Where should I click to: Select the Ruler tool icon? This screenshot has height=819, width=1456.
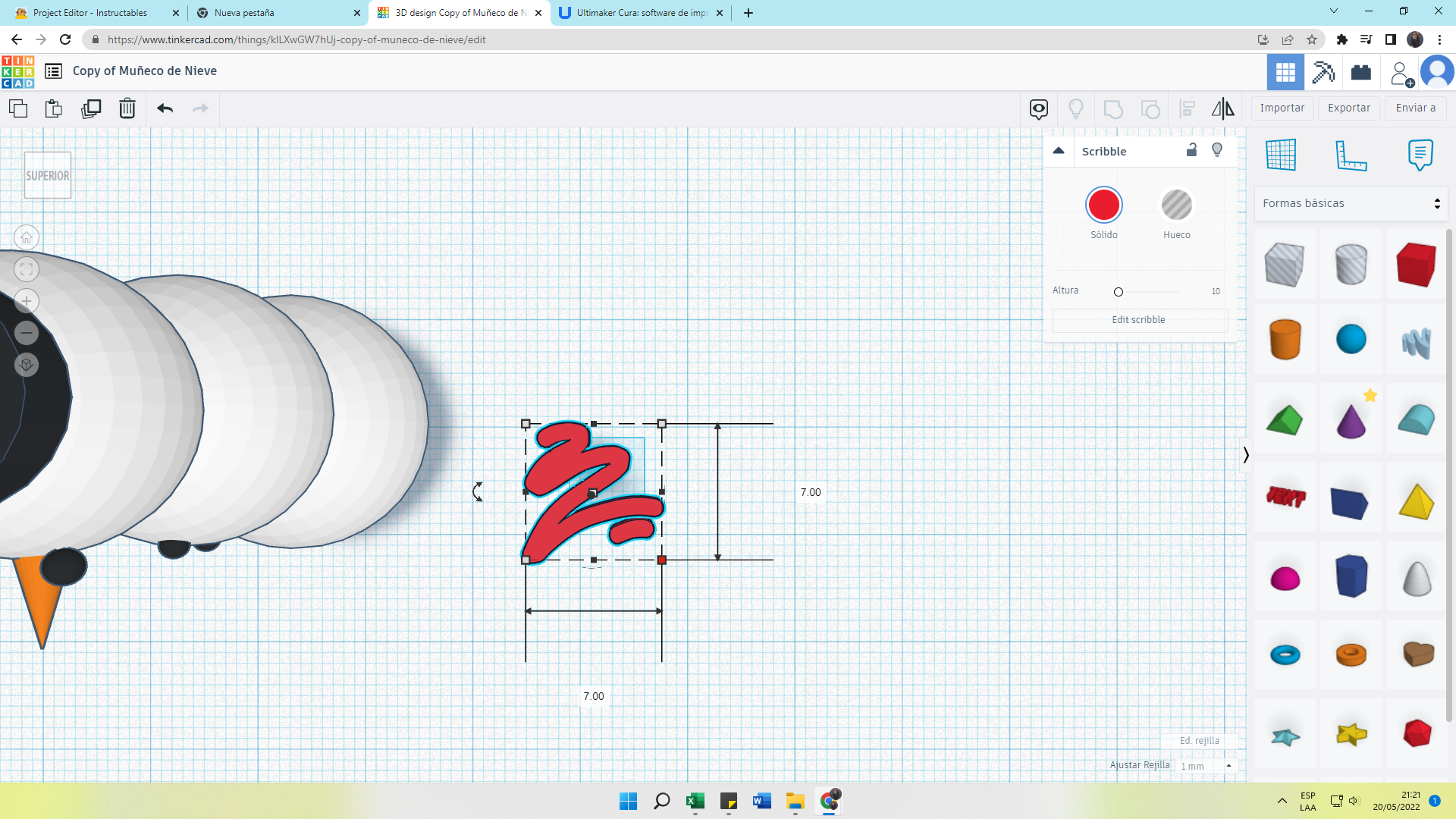click(x=1351, y=155)
